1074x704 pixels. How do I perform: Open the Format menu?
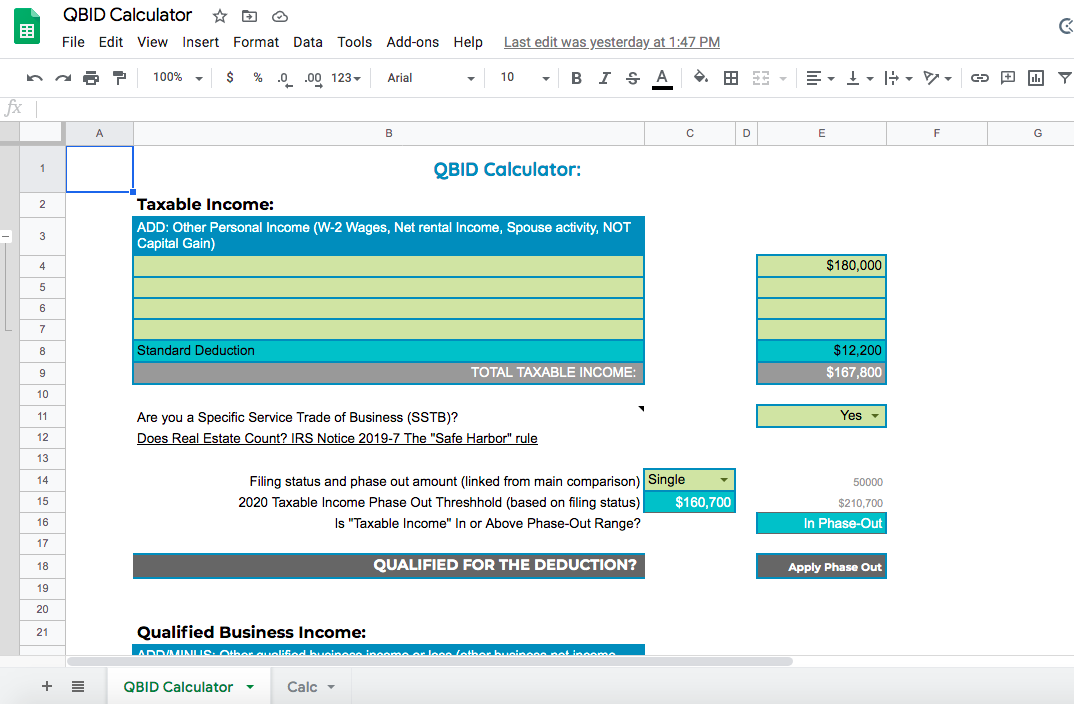tap(256, 42)
